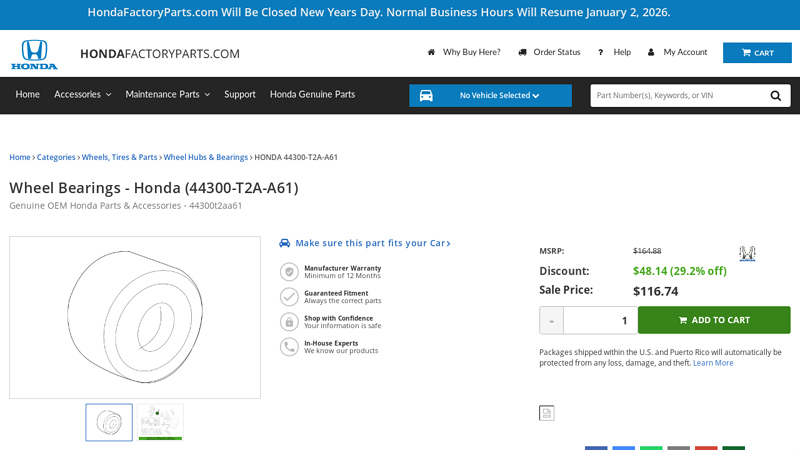The width and height of the screenshot is (800, 450).
Task: Click the Learn More link
Action: (x=713, y=363)
